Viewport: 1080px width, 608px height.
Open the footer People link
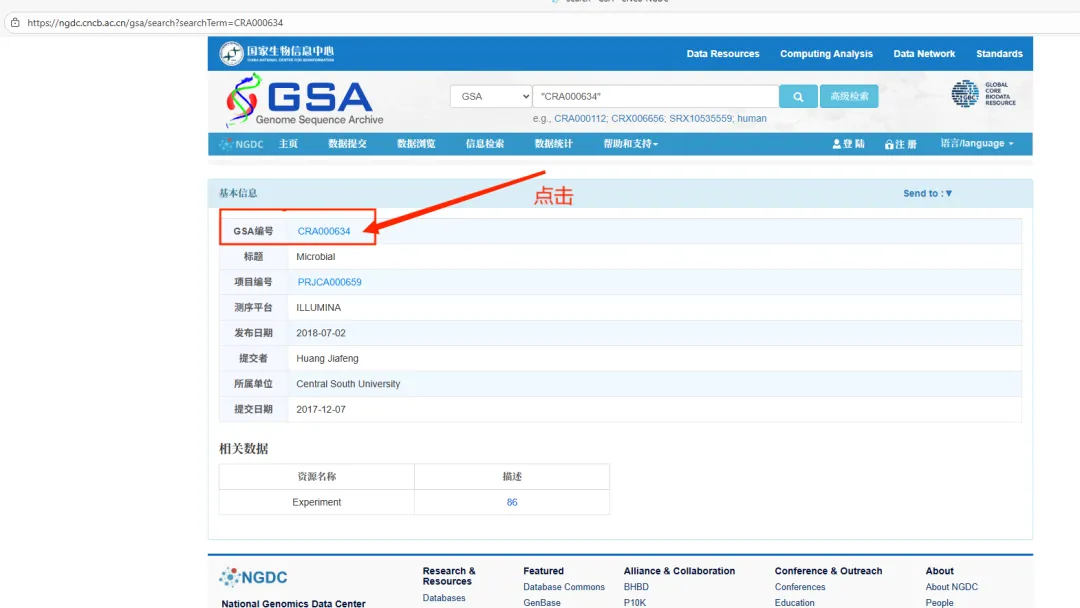point(939,602)
